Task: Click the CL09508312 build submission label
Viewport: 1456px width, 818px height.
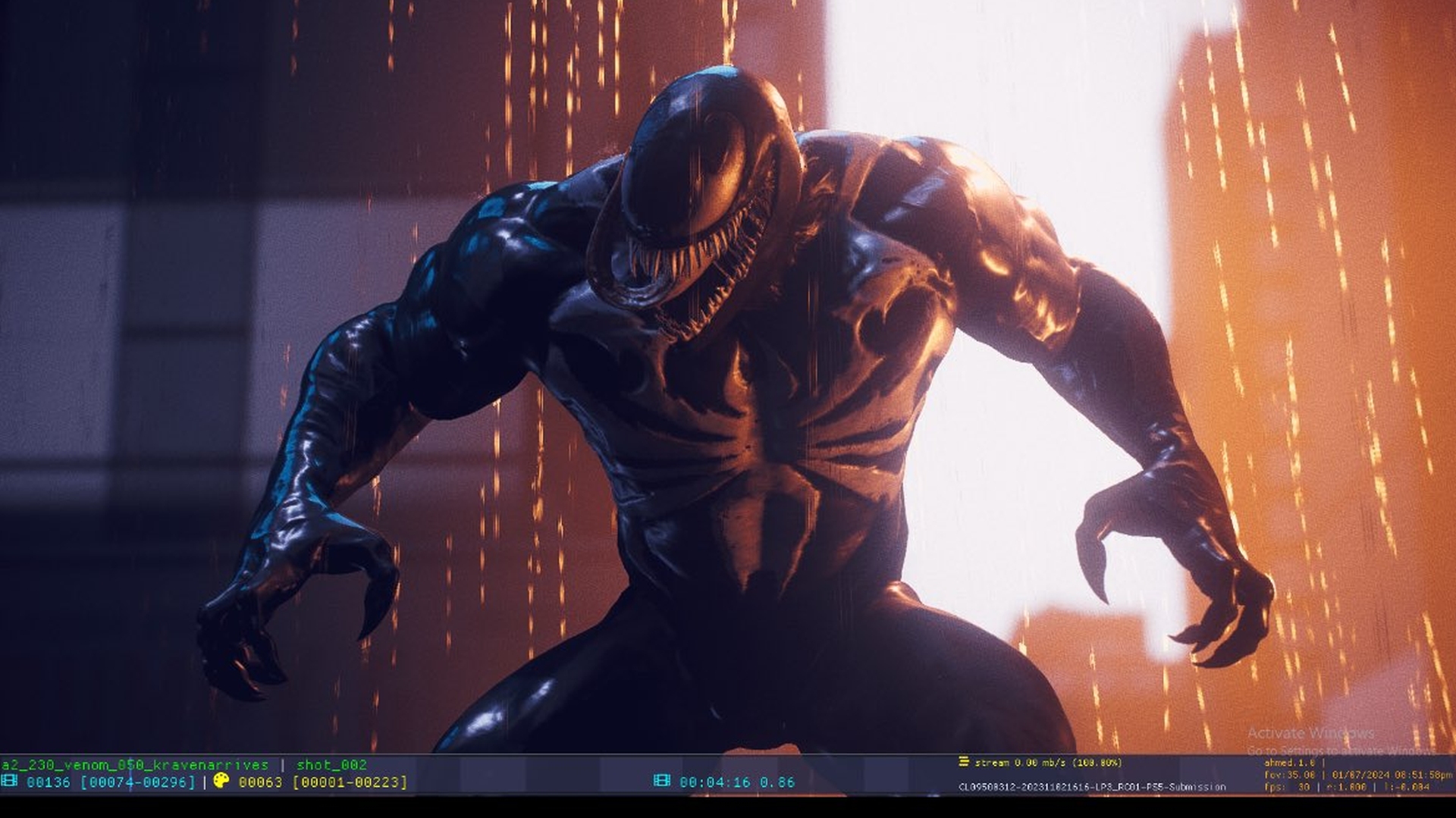Action: click(1092, 787)
